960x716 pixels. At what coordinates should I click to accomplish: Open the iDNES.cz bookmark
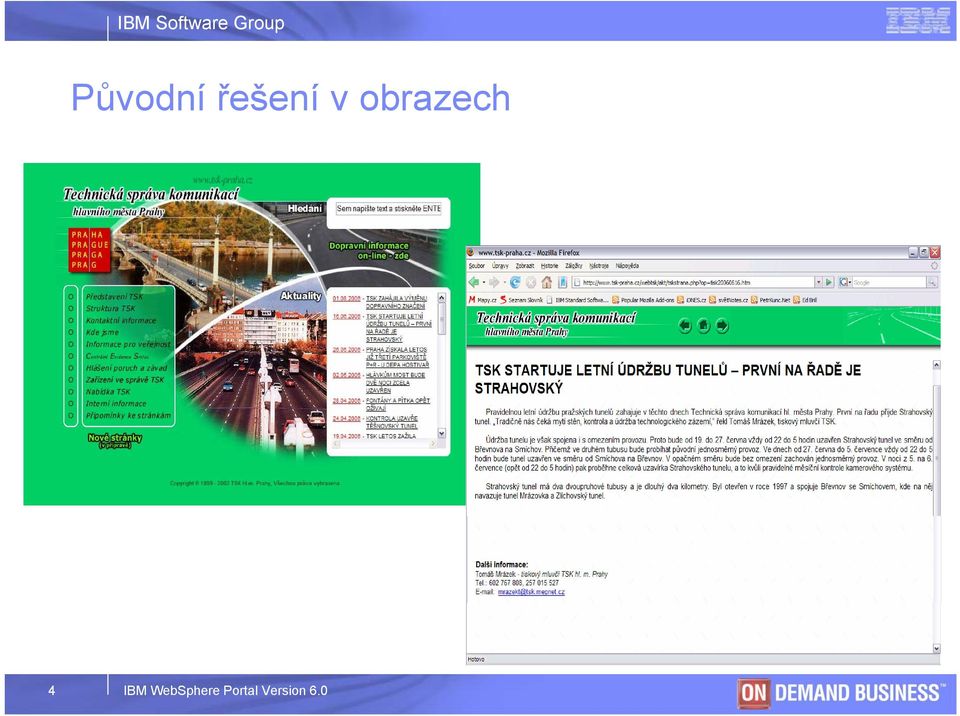pos(691,300)
